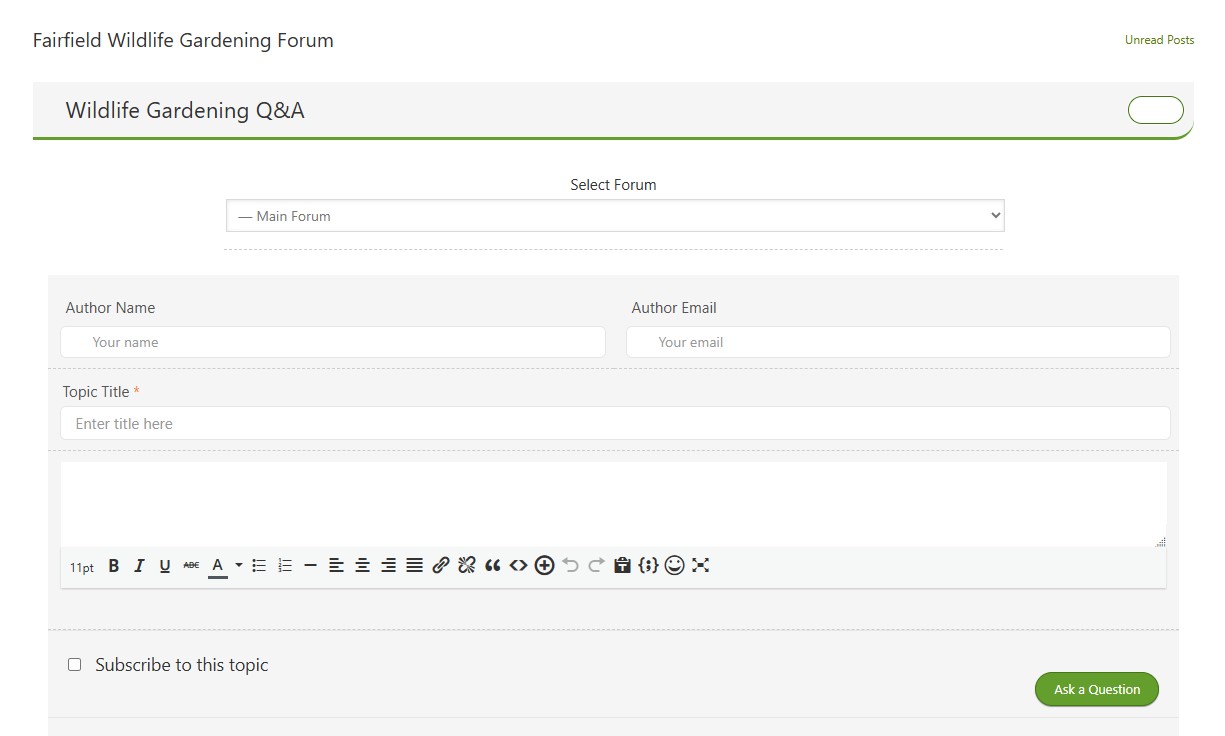
Task: Align text right
Action: [389, 566]
